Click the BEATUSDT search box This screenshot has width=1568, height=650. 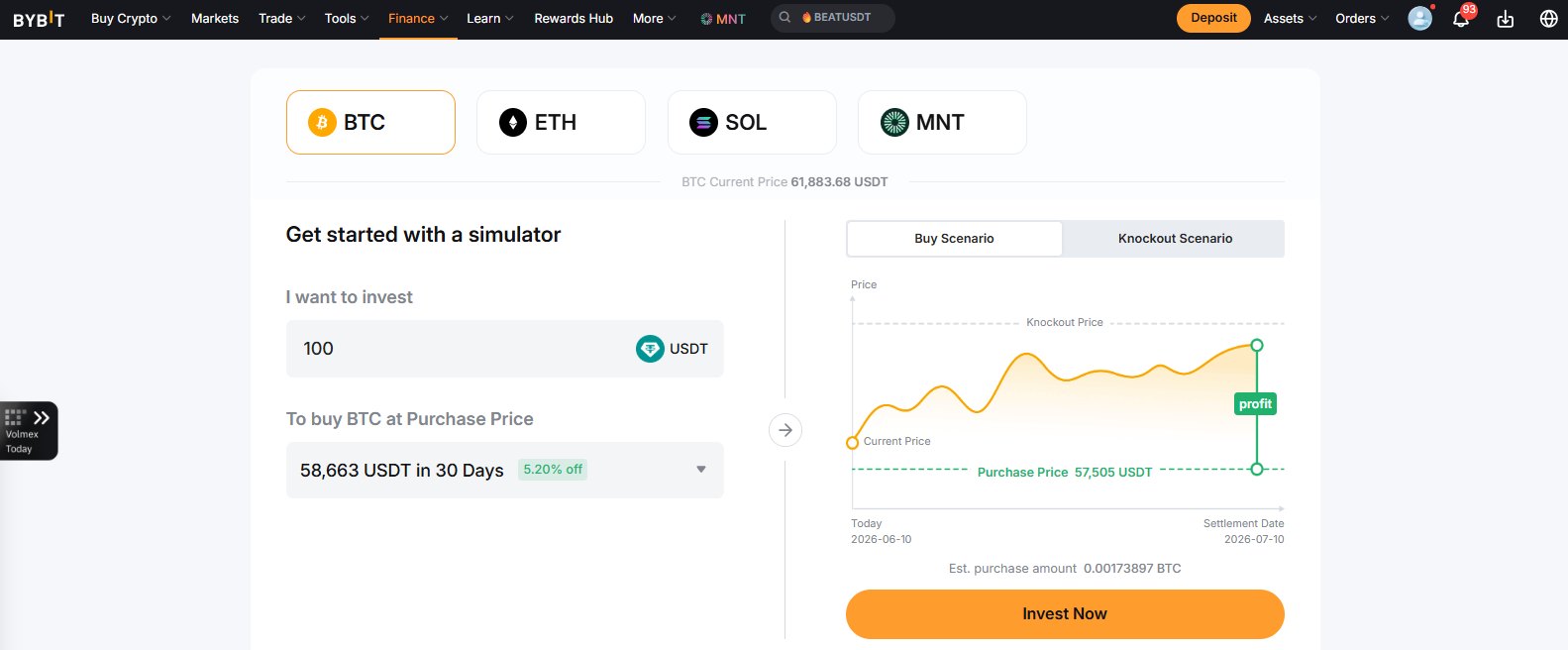click(833, 18)
